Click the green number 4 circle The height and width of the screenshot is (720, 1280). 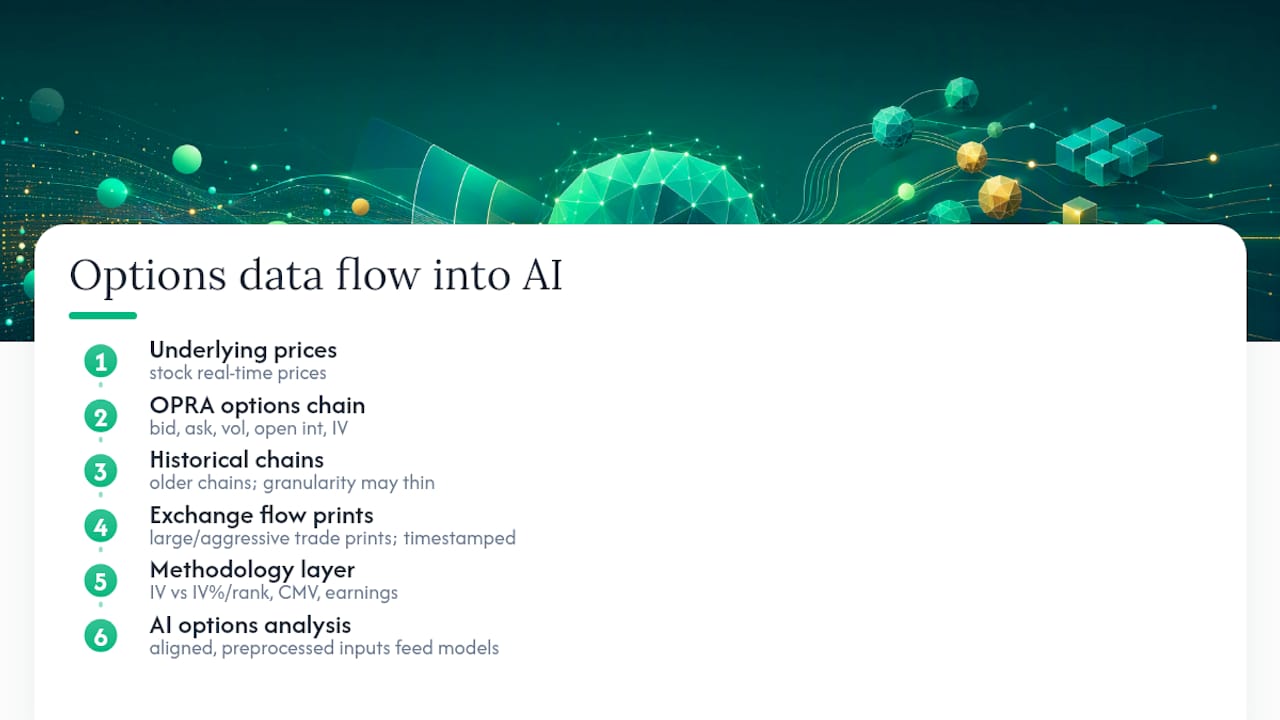(100, 526)
